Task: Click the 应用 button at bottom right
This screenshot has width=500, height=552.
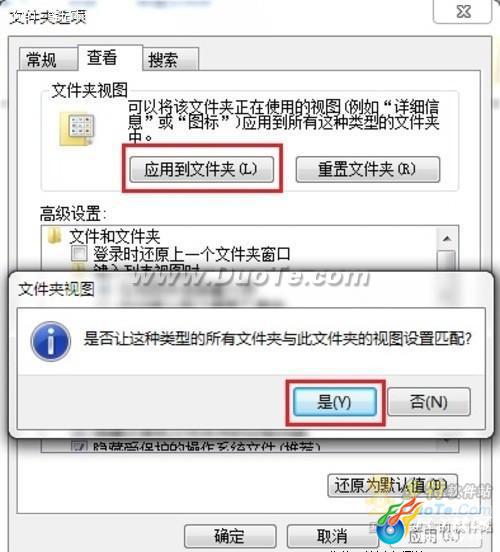Action: (x=435, y=536)
